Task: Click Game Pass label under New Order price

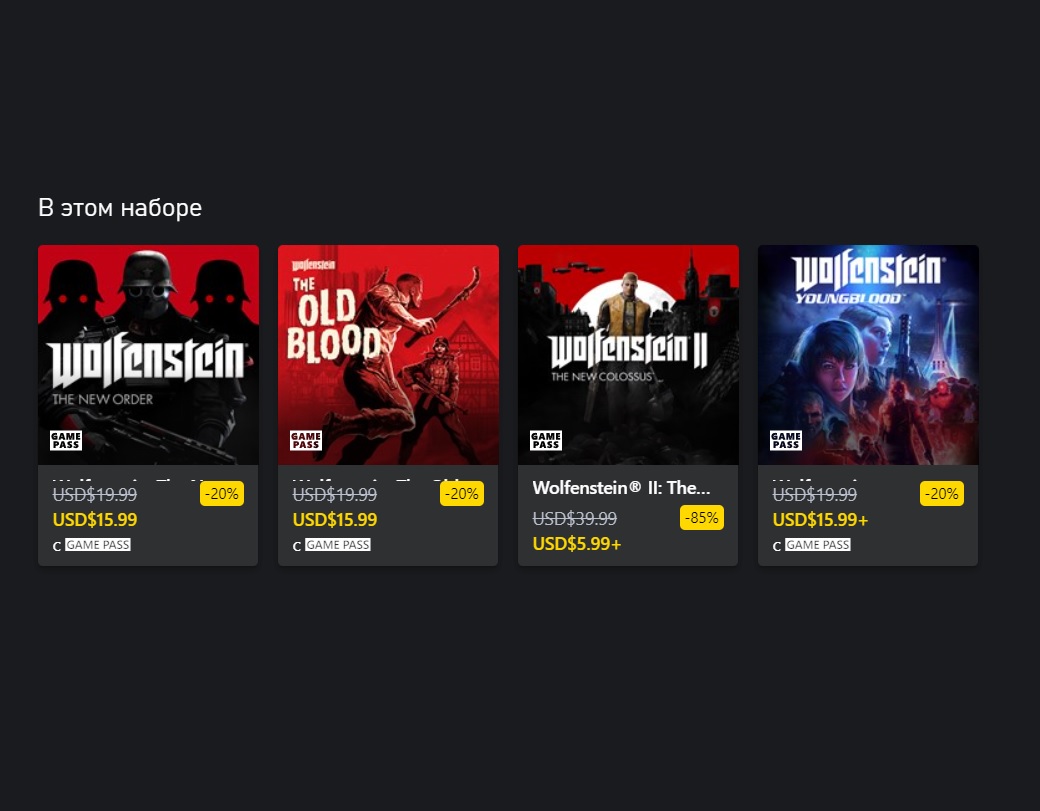Action: pos(98,545)
